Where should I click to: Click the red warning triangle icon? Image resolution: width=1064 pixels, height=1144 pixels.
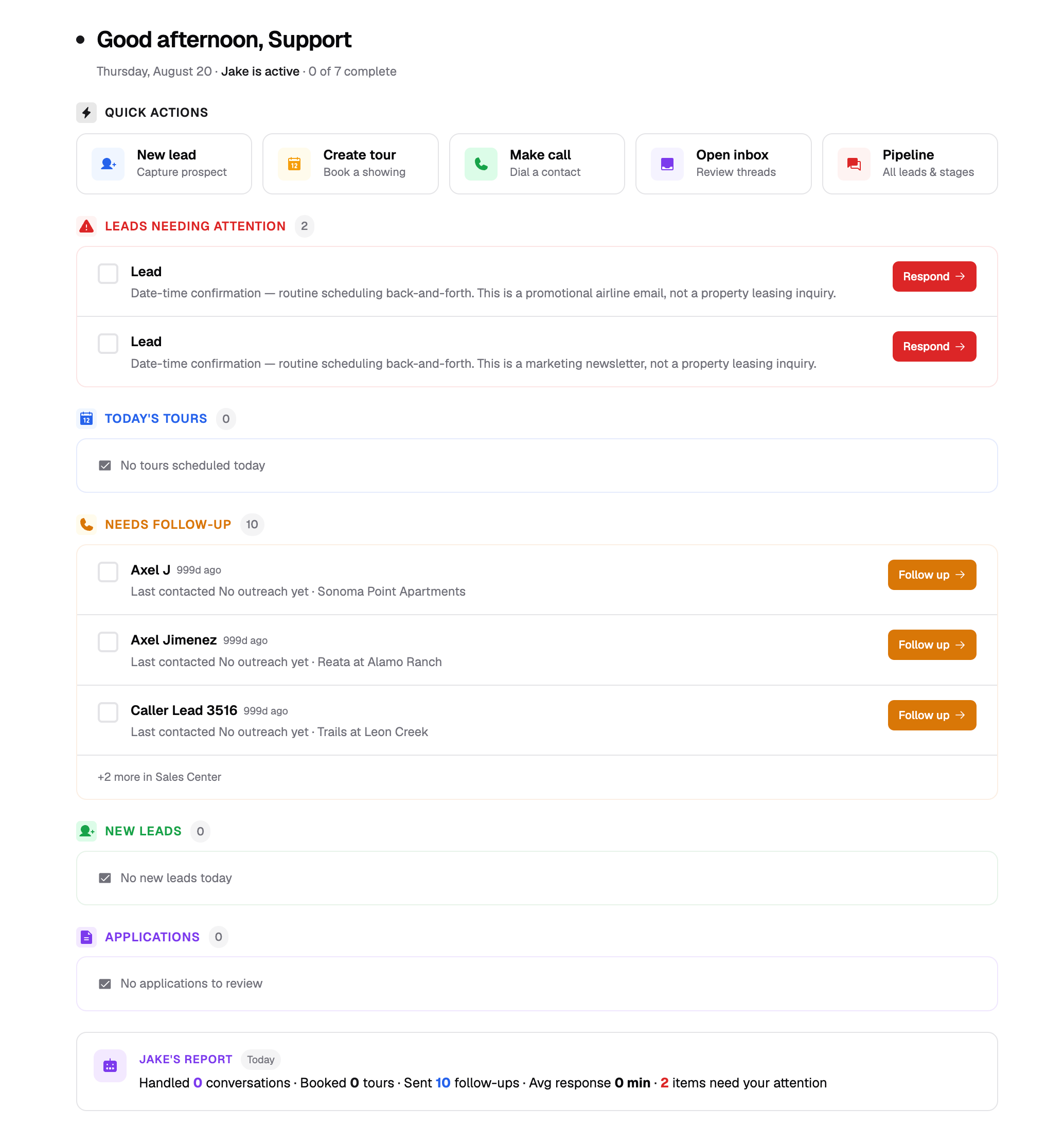pos(86,226)
